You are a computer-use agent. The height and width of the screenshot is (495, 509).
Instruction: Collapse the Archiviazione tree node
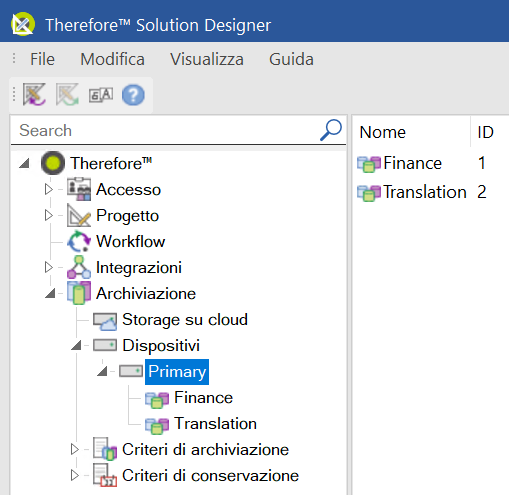[x=50, y=293]
